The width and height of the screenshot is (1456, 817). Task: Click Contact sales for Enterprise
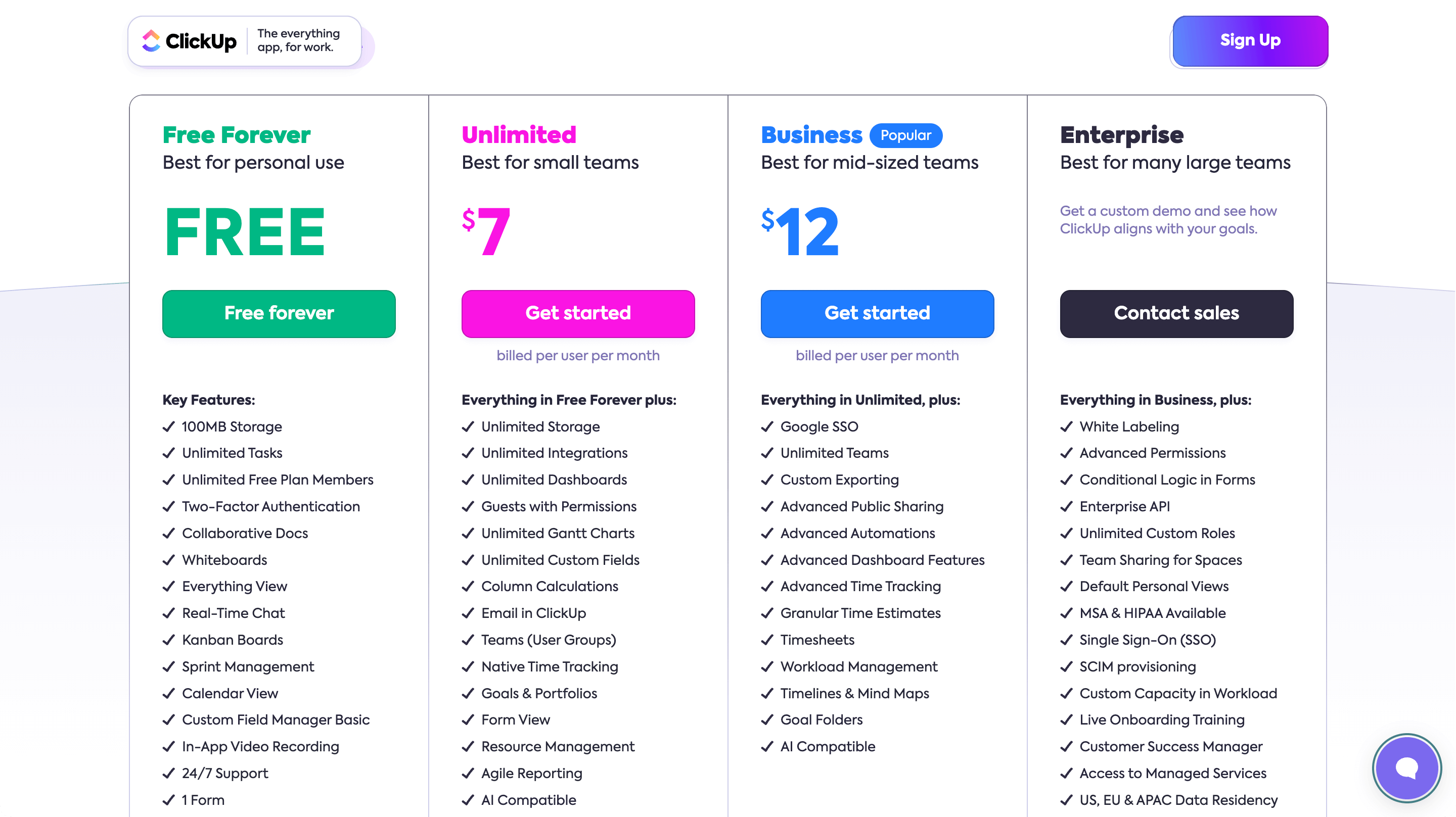coord(1176,314)
